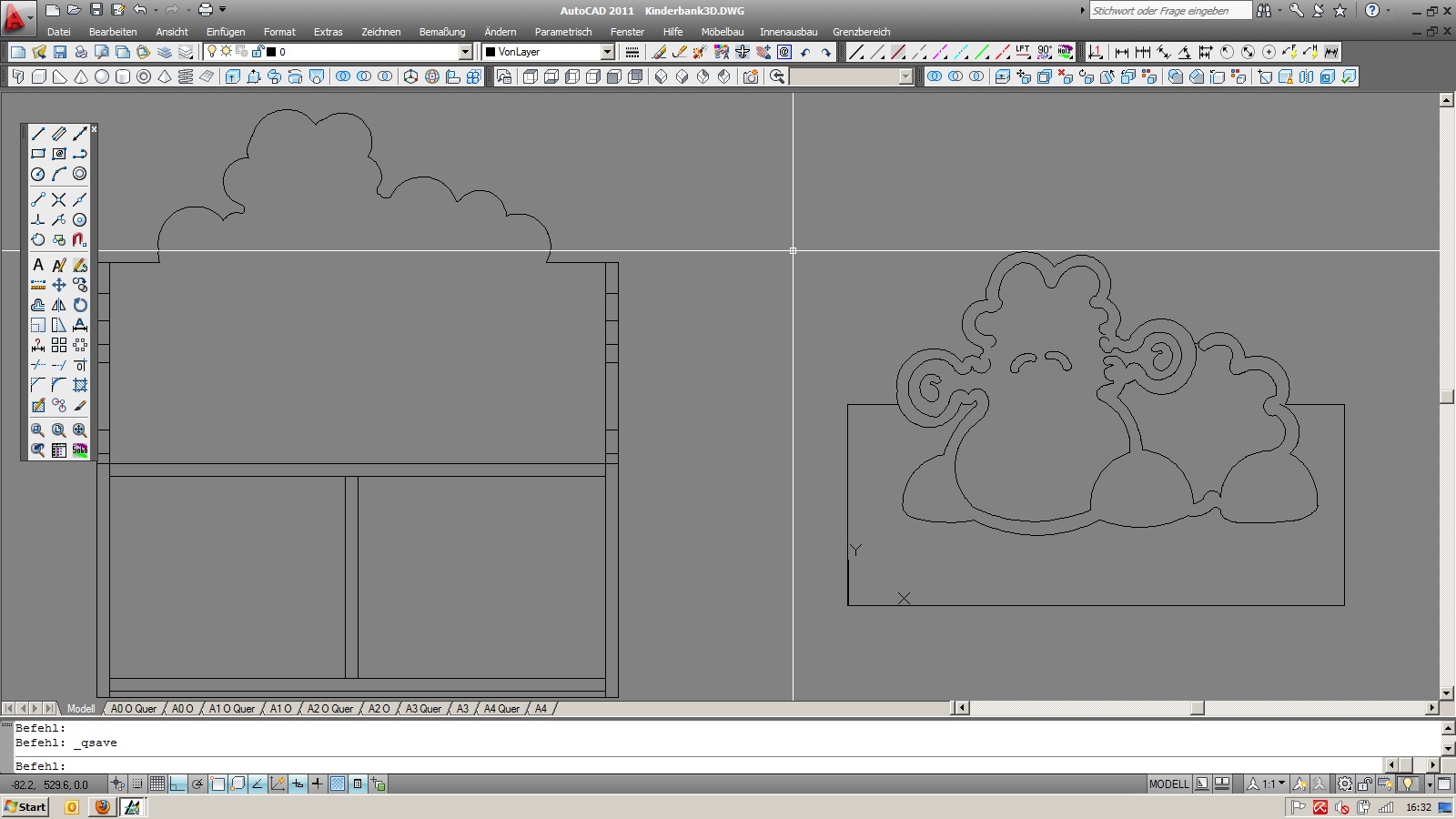Click the single-line text tool (A) icon
This screenshot has height=819, width=1456.
point(38,265)
